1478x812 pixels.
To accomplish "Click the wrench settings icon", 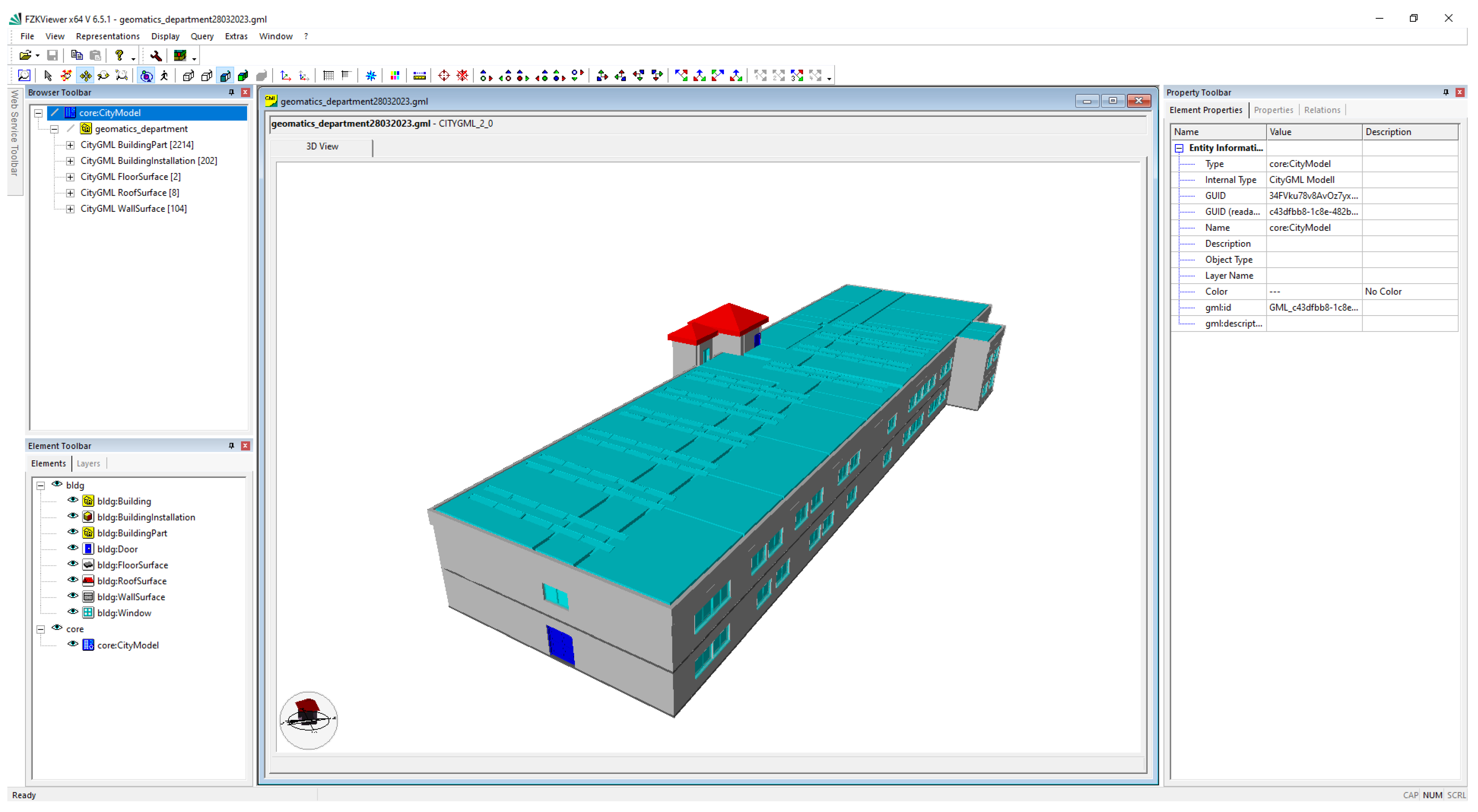I will 155,56.
